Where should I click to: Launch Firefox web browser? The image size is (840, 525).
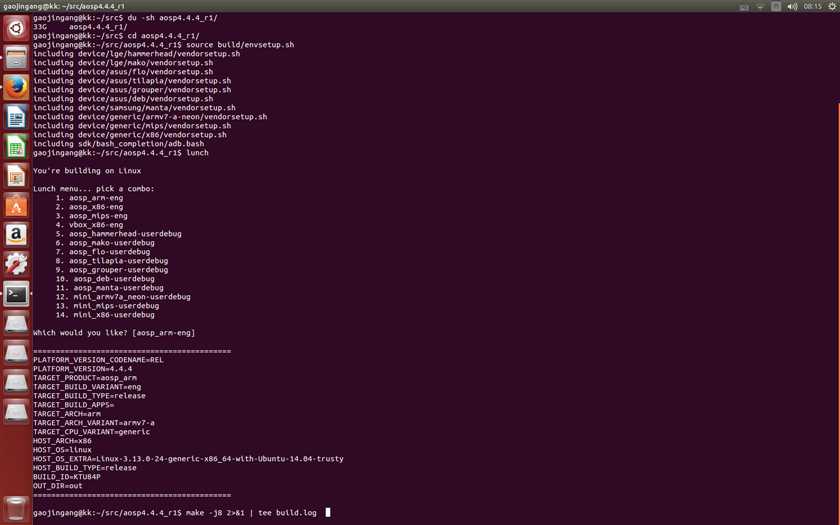tap(16, 87)
